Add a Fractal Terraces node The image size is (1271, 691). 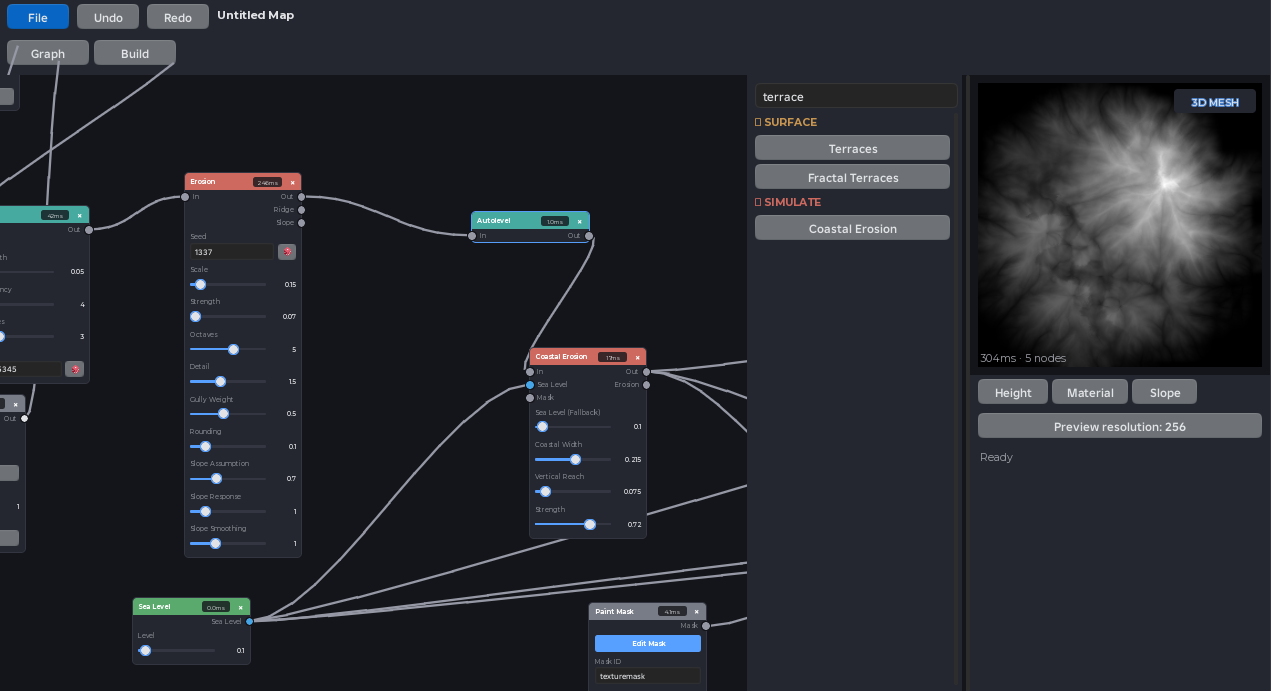click(x=852, y=177)
